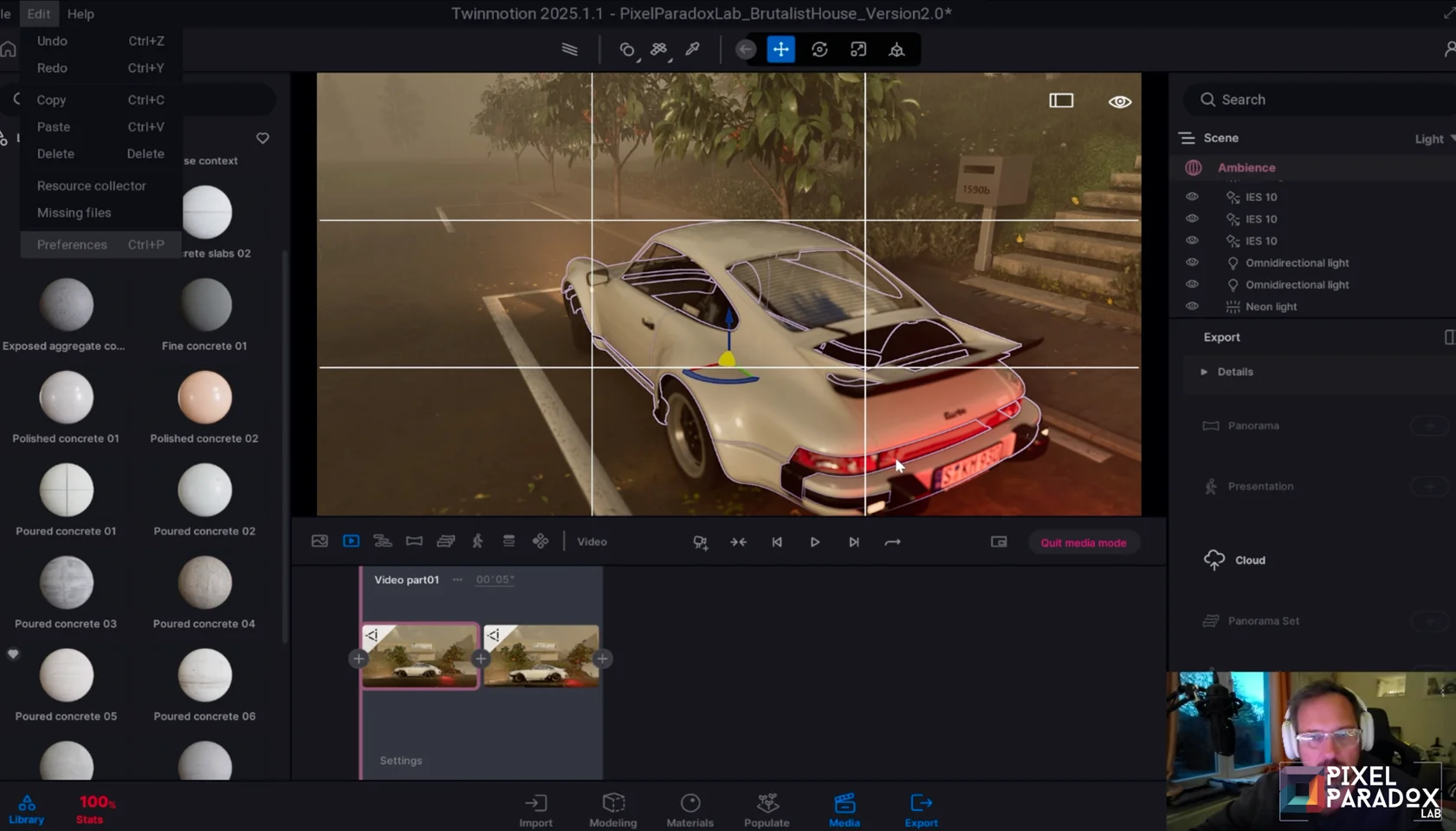Select the Scale tool in toolbar

click(x=857, y=49)
